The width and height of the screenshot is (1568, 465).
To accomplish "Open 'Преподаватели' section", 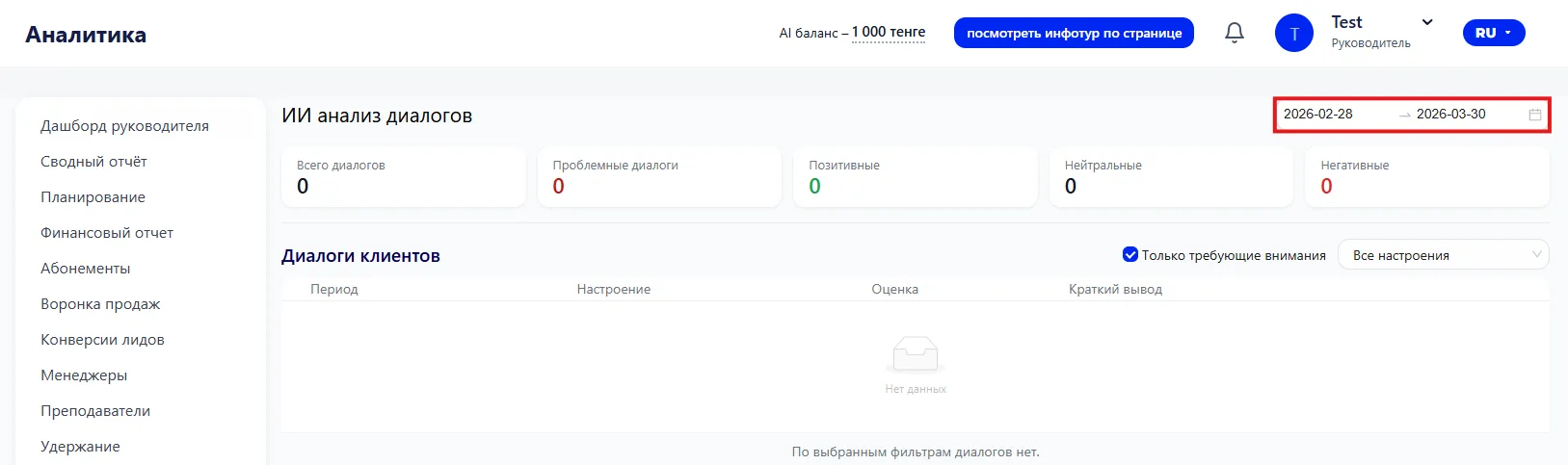I will click(x=95, y=411).
